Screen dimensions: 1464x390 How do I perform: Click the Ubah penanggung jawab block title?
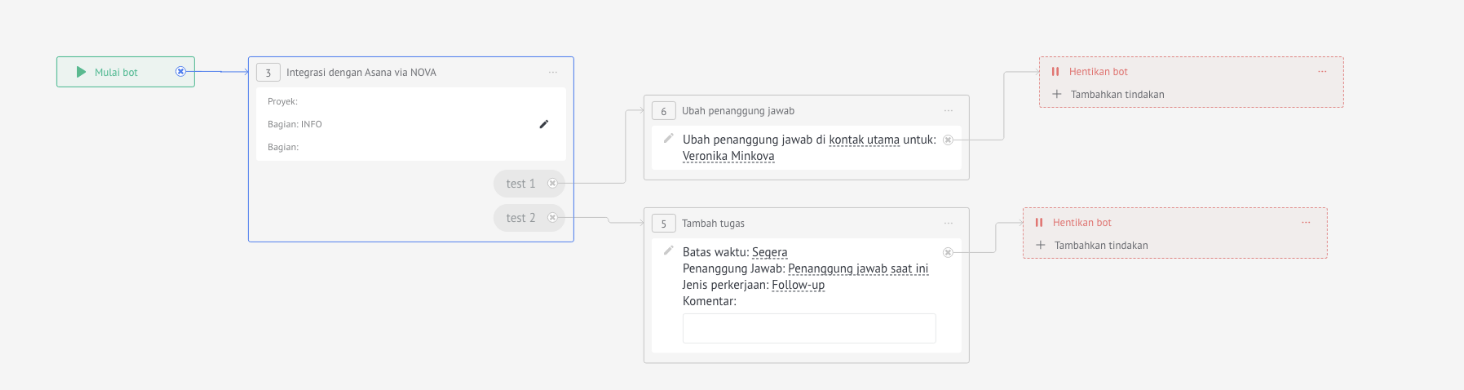pyautogui.click(x=738, y=111)
